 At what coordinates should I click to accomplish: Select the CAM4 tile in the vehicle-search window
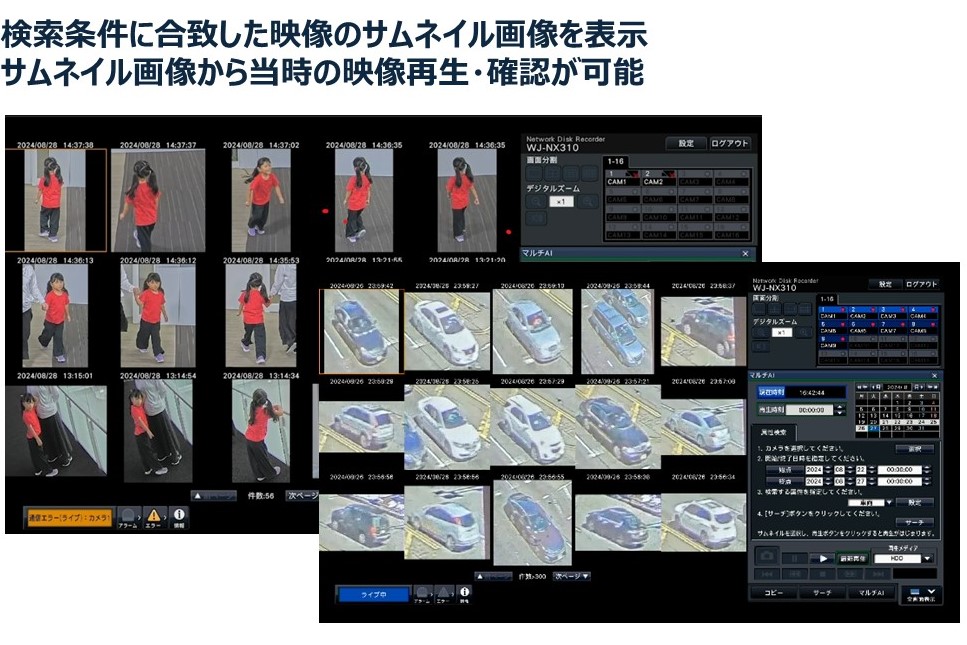click(x=923, y=313)
